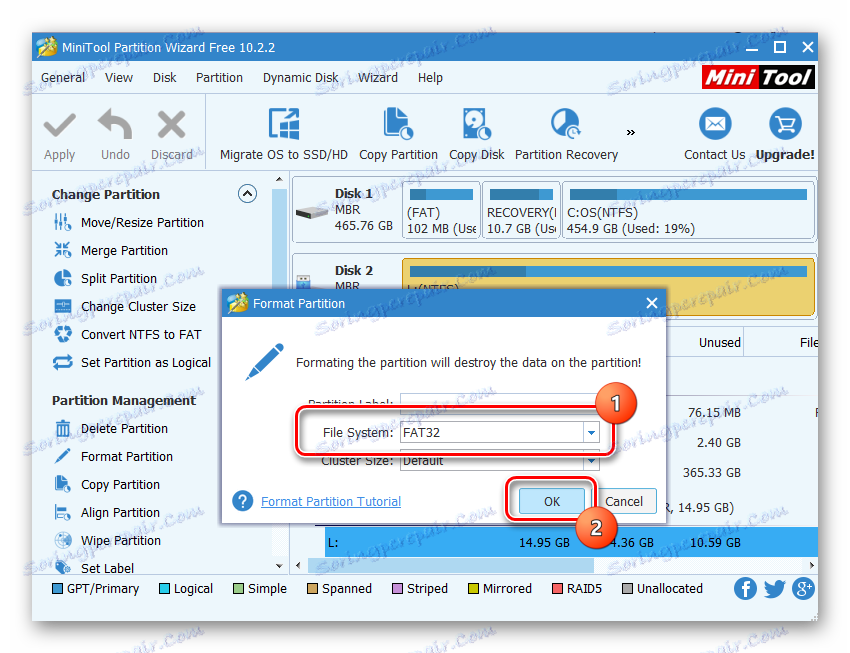
Task: Open the Wizard menu
Action: (378, 77)
